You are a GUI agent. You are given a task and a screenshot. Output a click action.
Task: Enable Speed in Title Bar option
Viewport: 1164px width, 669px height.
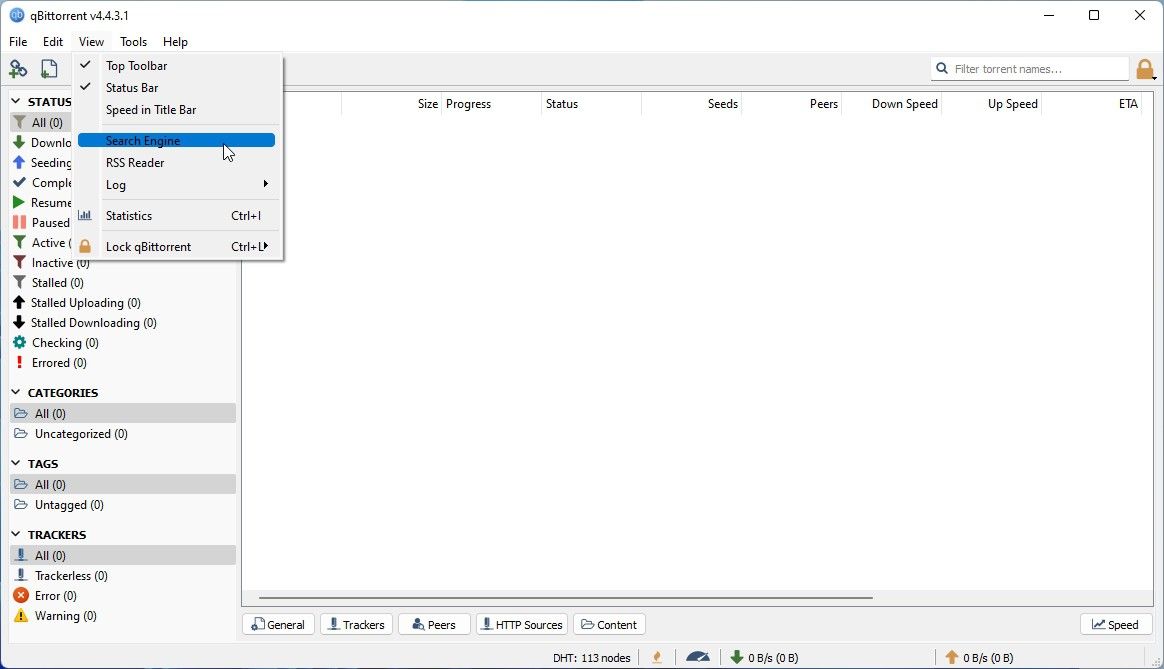(150, 110)
